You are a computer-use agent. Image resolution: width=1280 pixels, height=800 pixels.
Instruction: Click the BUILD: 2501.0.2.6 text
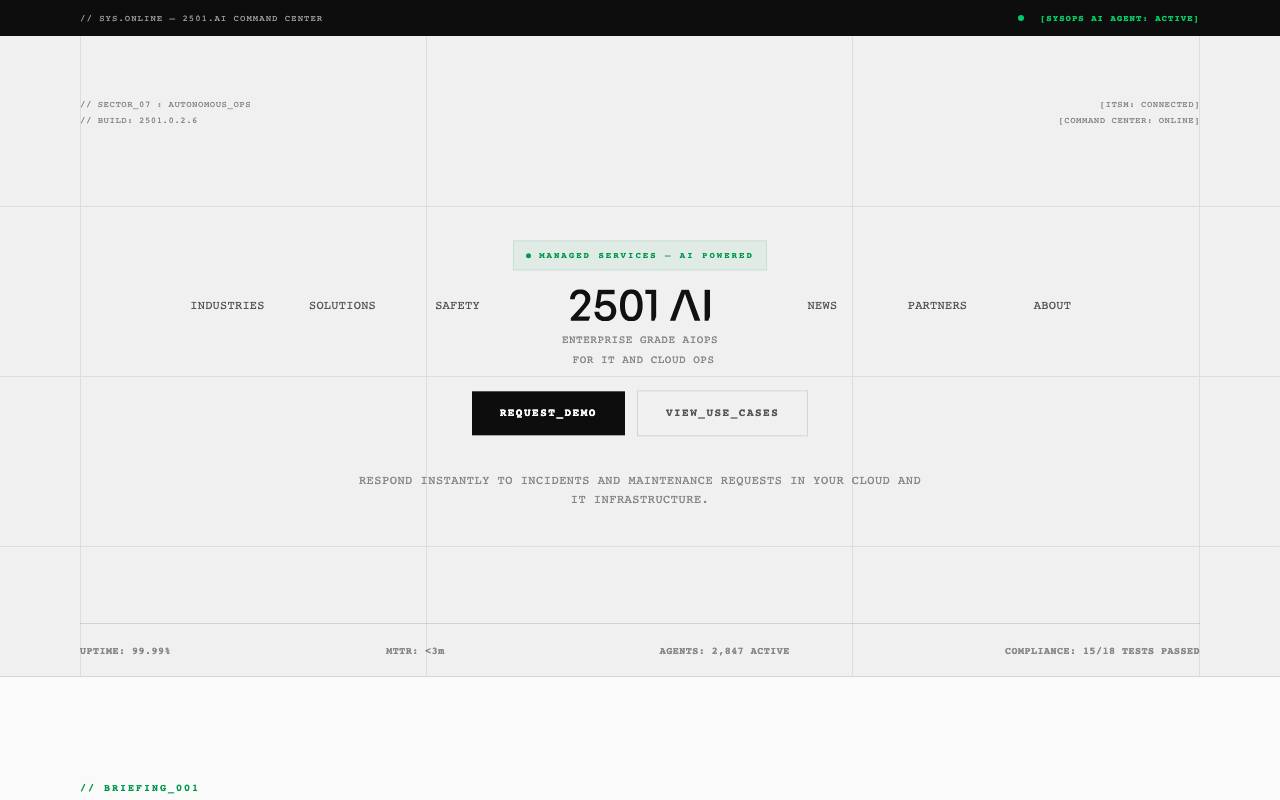[139, 120]
